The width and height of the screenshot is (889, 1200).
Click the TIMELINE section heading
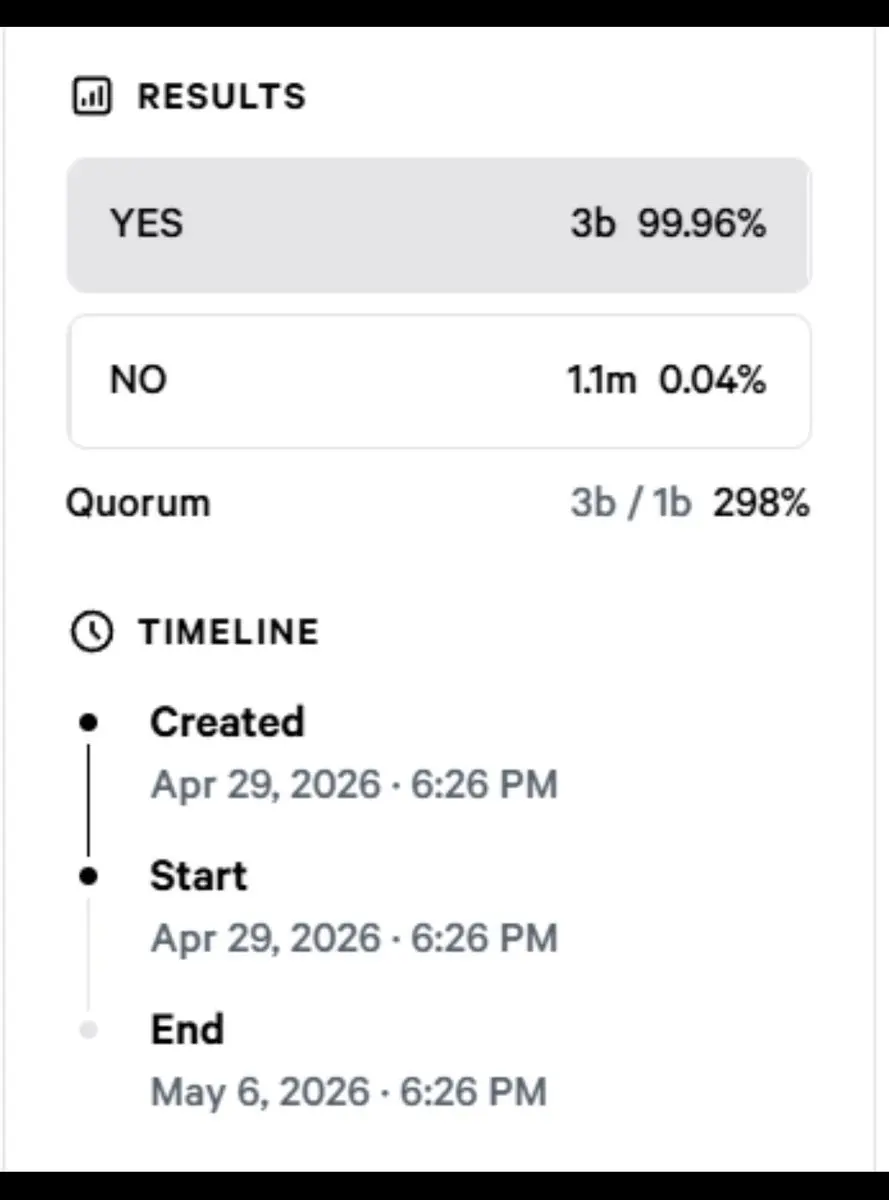pyautogui.click(x=228, y=632)
